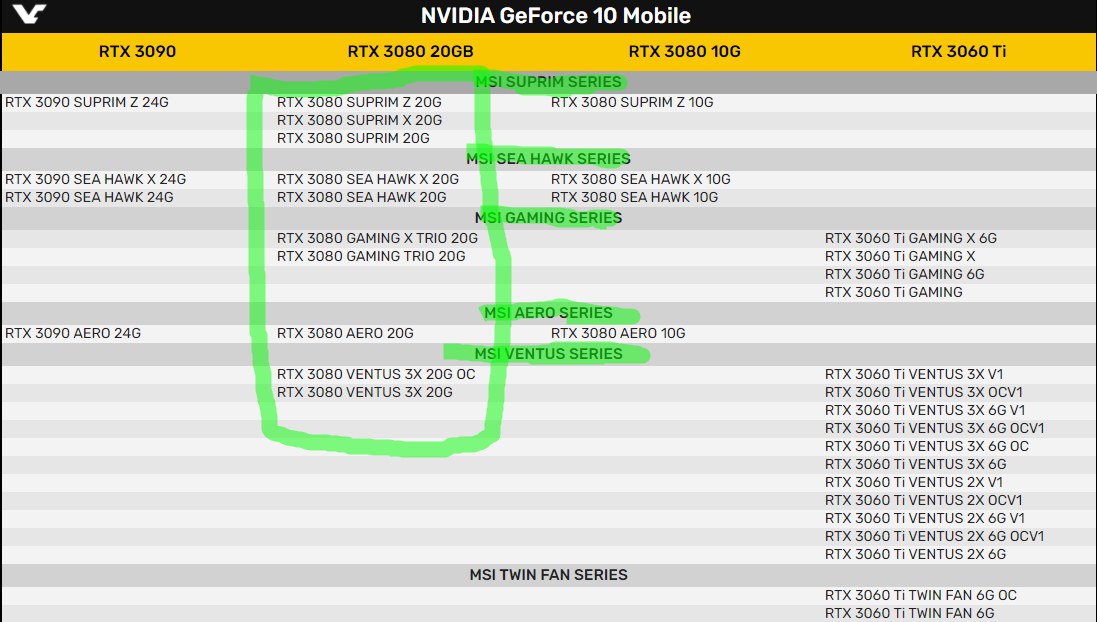Select RTX 3060 Ti VENTUS 2X 6G V1
This screenshot has height=622, width=1097.
click(925, 518)
